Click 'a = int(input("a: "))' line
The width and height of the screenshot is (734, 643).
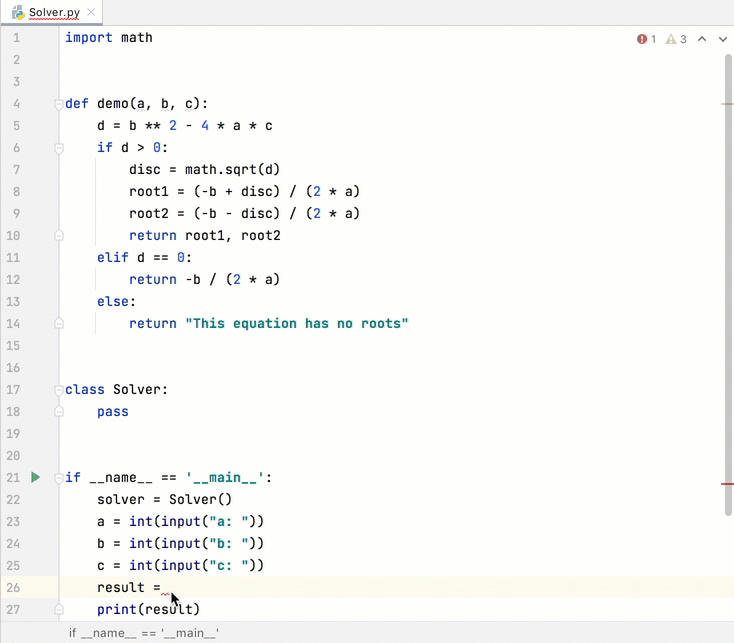[180, 521]
